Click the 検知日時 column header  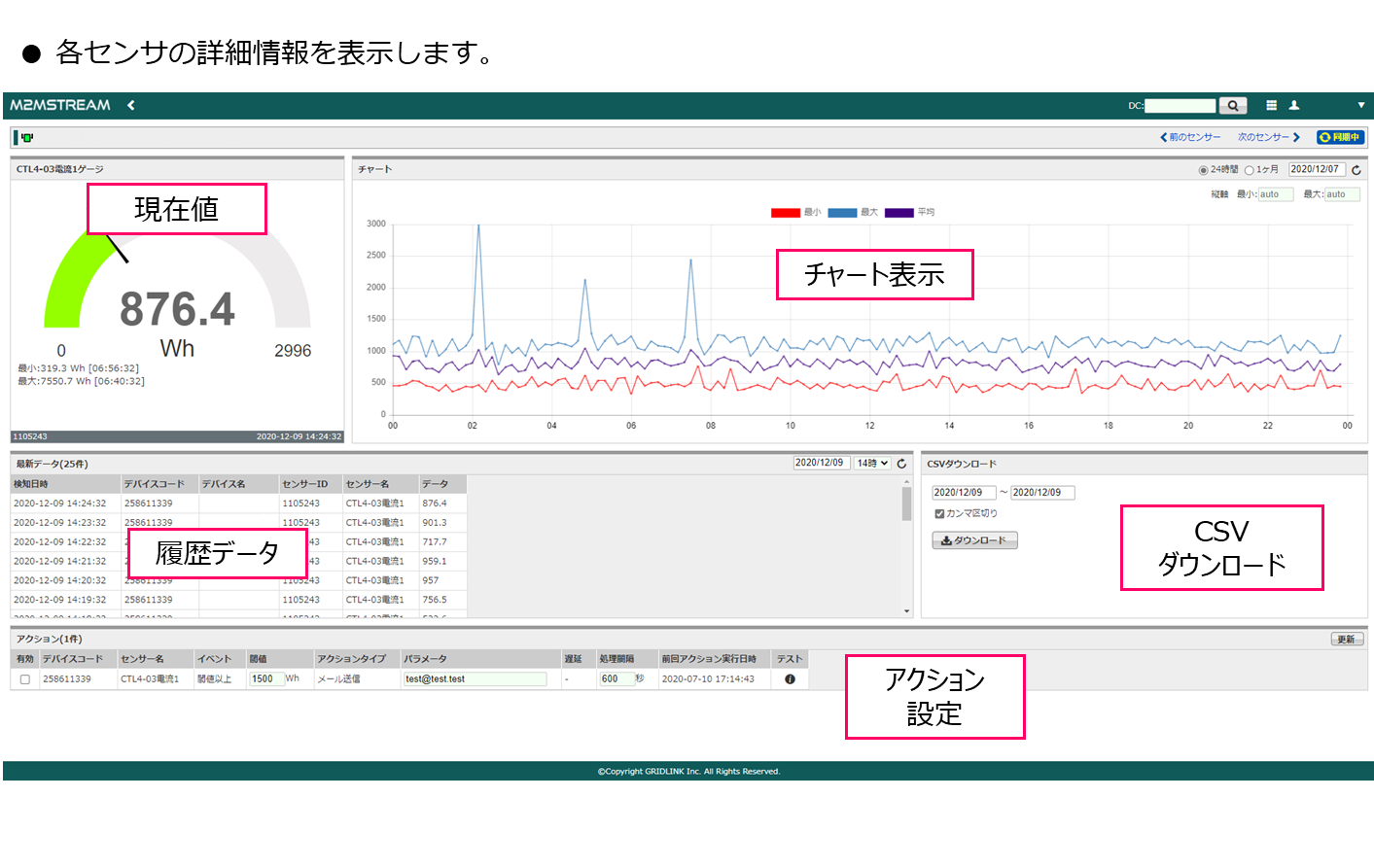[x=65, y=484]
